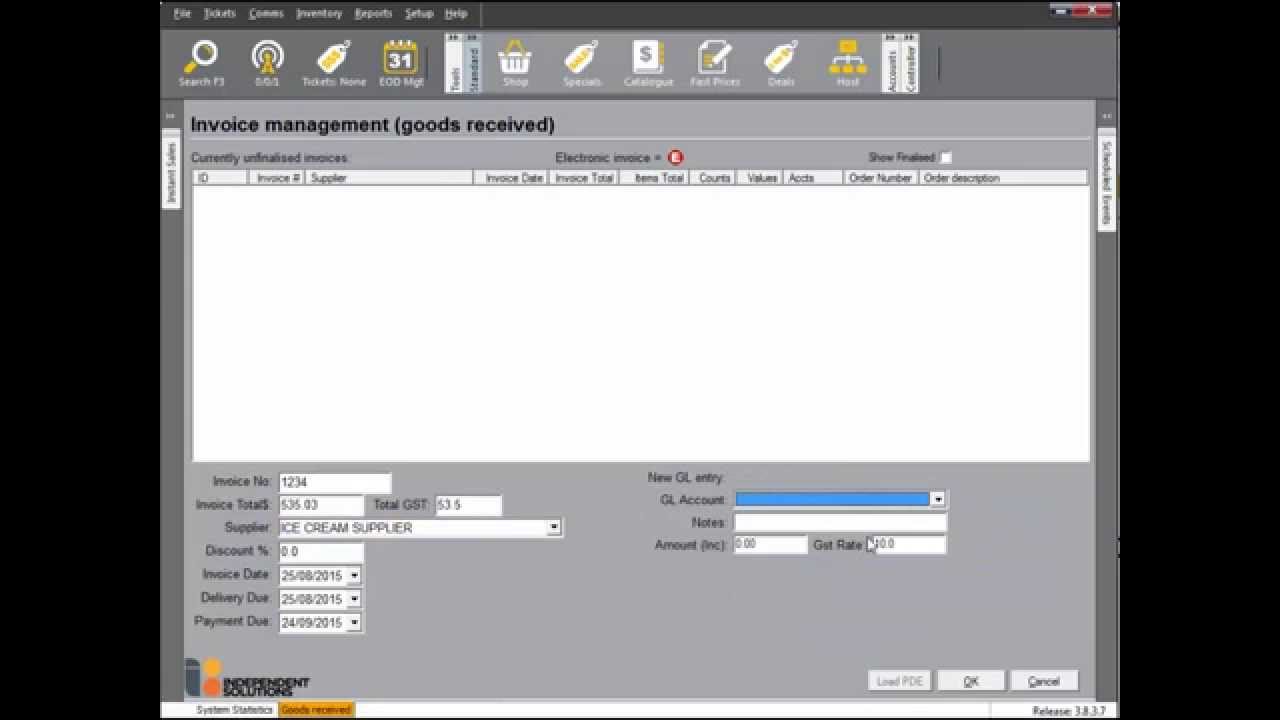
Task: Expand the Invoice Date picker
Action: (x=354, y=576)
